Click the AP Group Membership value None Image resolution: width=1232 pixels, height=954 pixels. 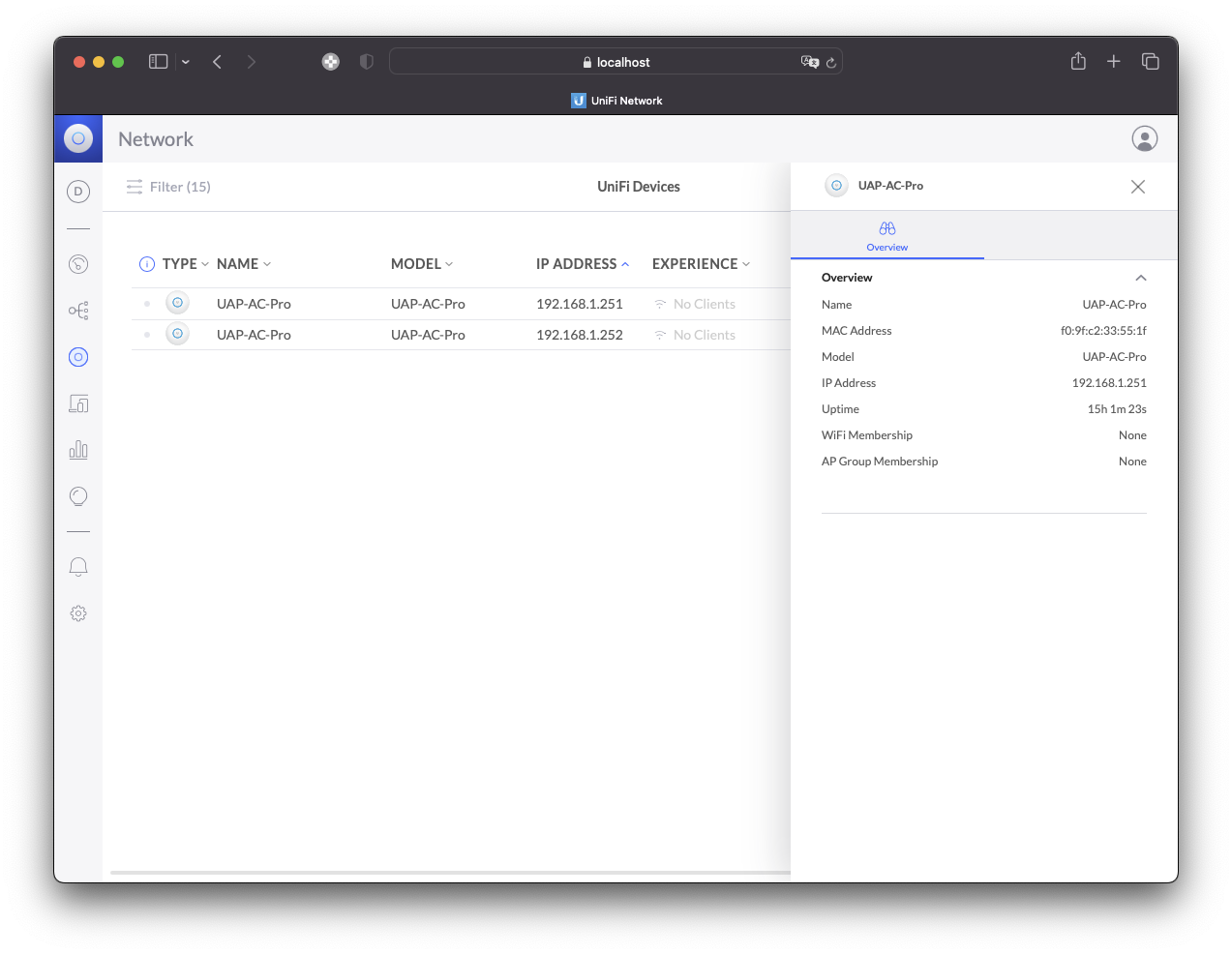tap(1132, 462)
